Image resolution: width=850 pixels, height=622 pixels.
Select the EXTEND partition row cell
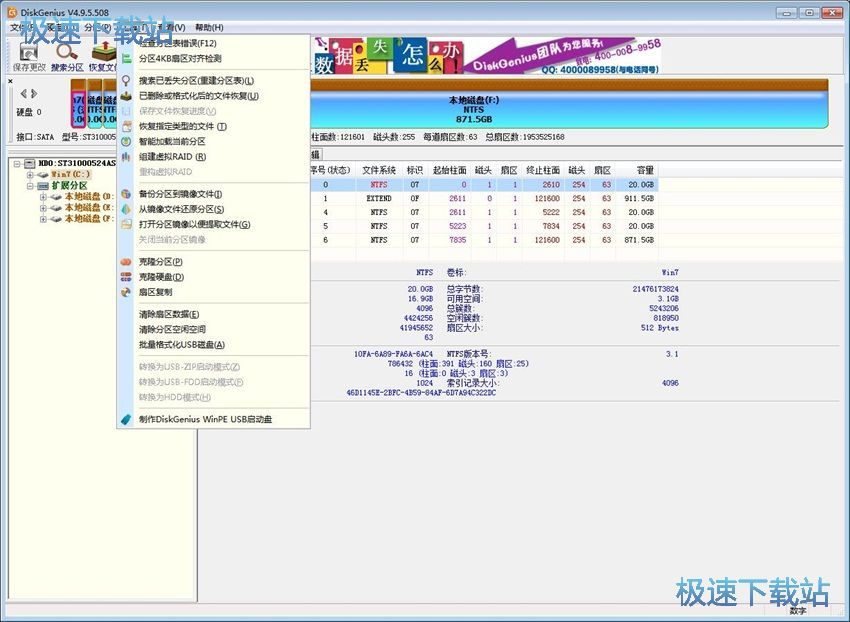[379, 198]
